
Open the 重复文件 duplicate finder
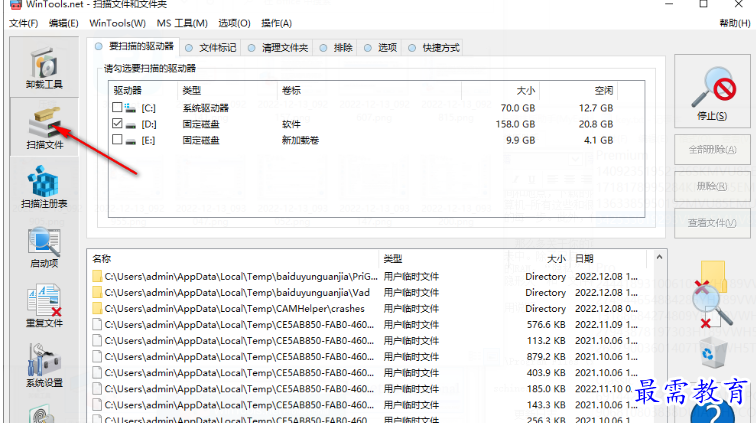(x=44, y=306)
